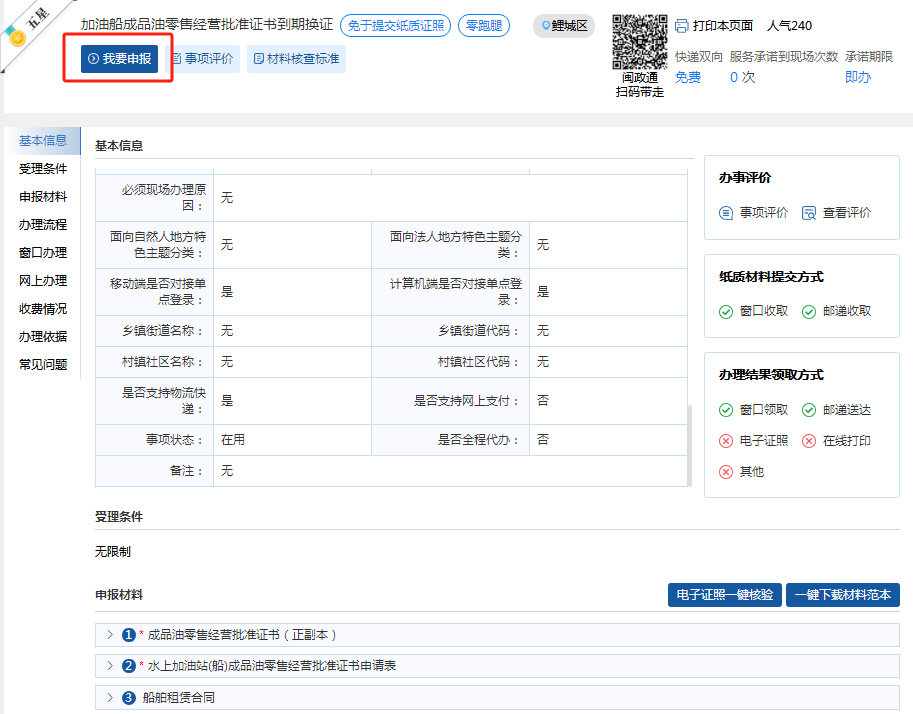Click the 事项评价 icon in 办事评价 panel

727,213
